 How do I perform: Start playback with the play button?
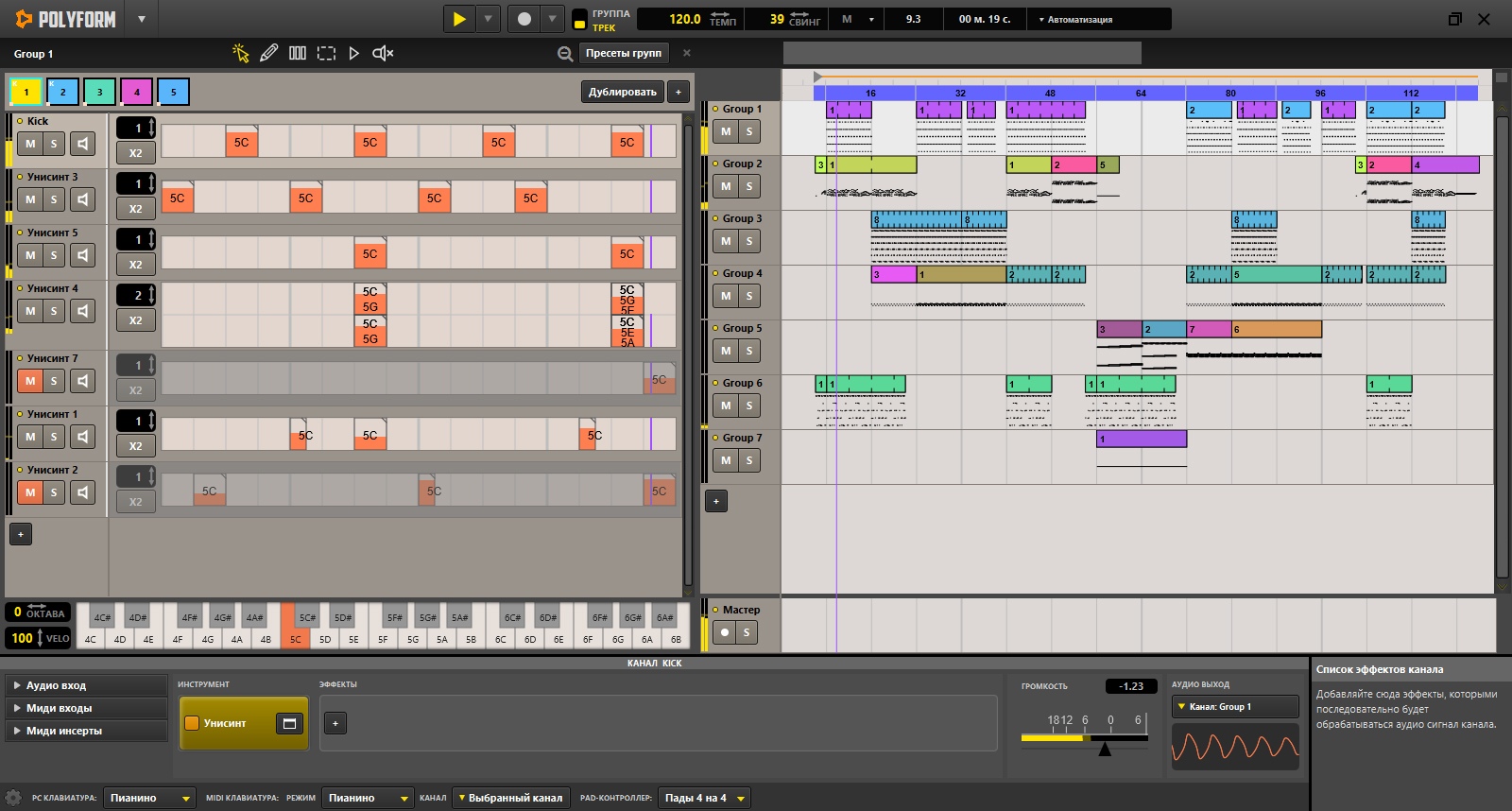click(x=459, y=19)
